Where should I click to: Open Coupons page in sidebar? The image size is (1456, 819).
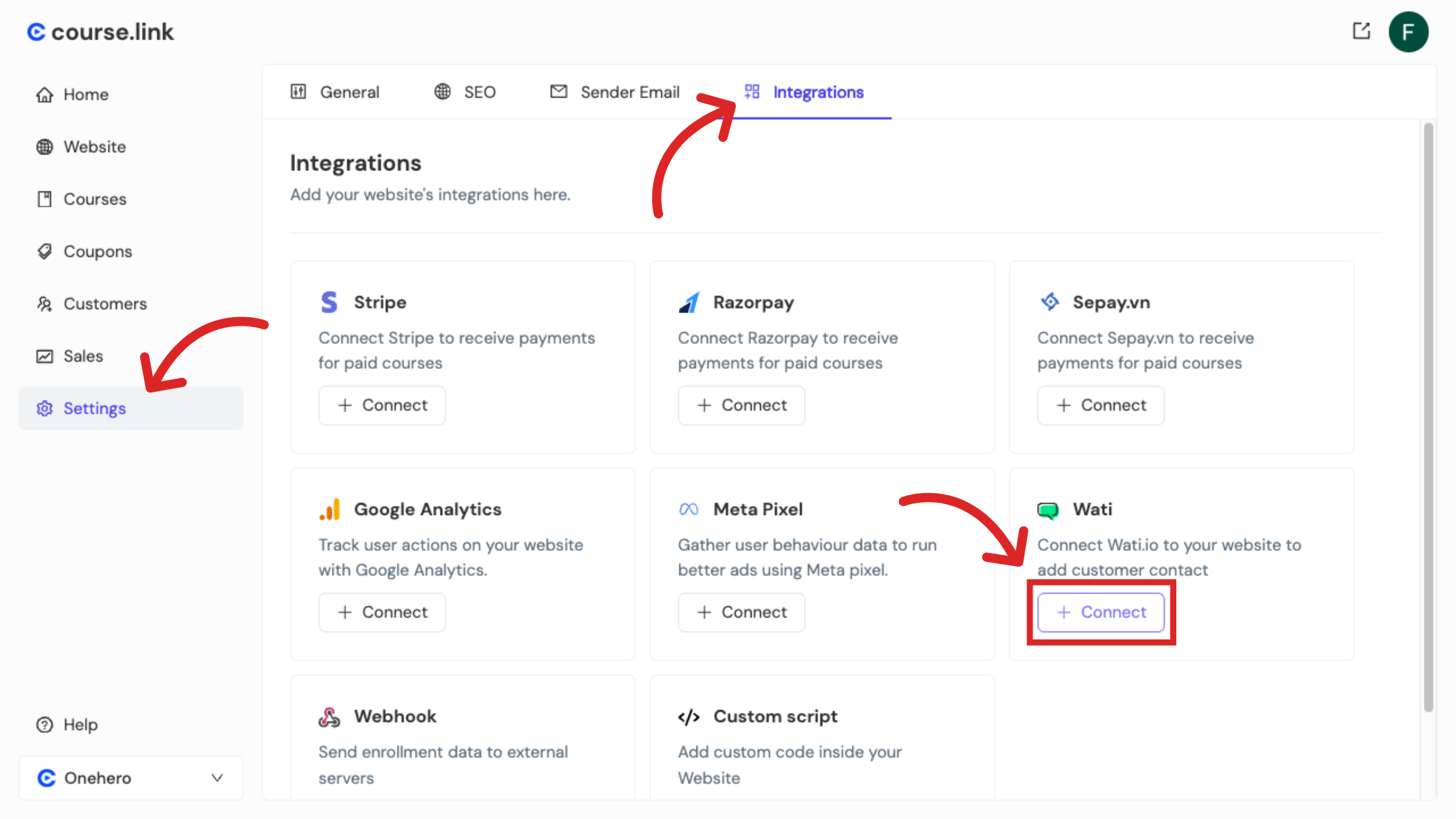click(x=97, y=251)
